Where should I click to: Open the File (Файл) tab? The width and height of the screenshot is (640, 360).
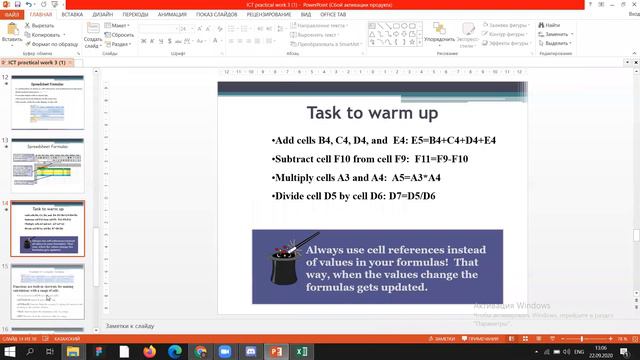(12, 15)
